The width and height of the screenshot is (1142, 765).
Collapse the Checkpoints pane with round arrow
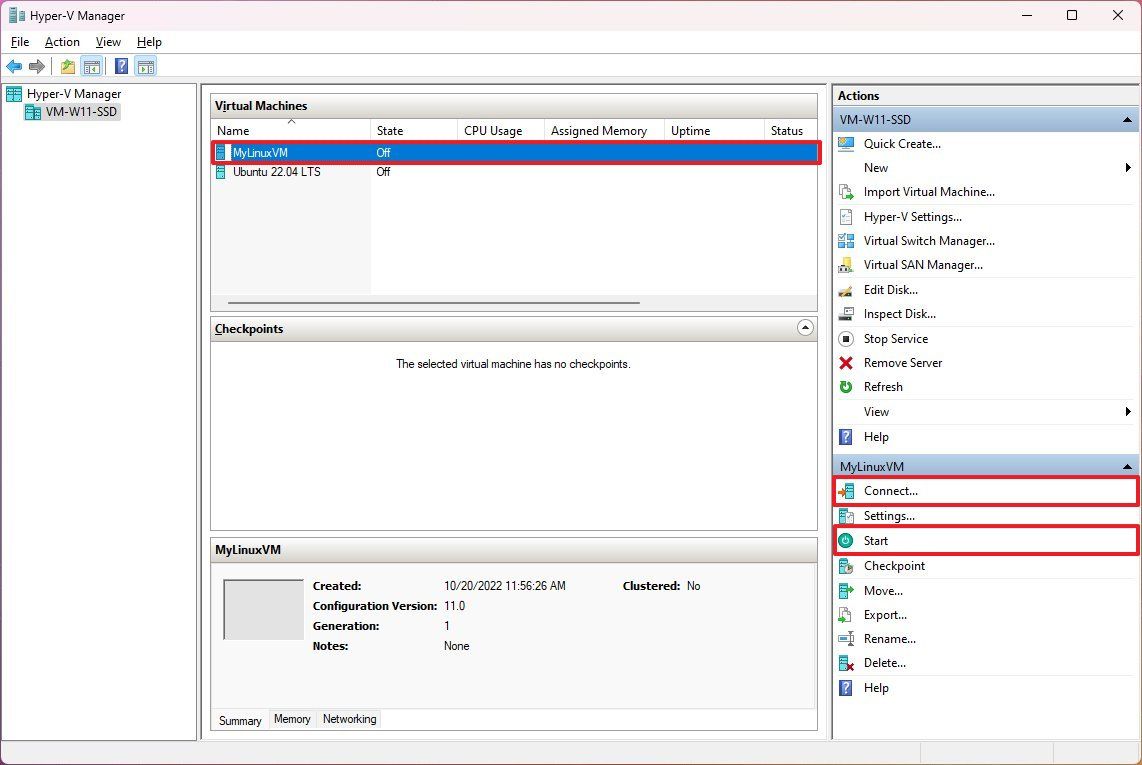click(805, 328)
